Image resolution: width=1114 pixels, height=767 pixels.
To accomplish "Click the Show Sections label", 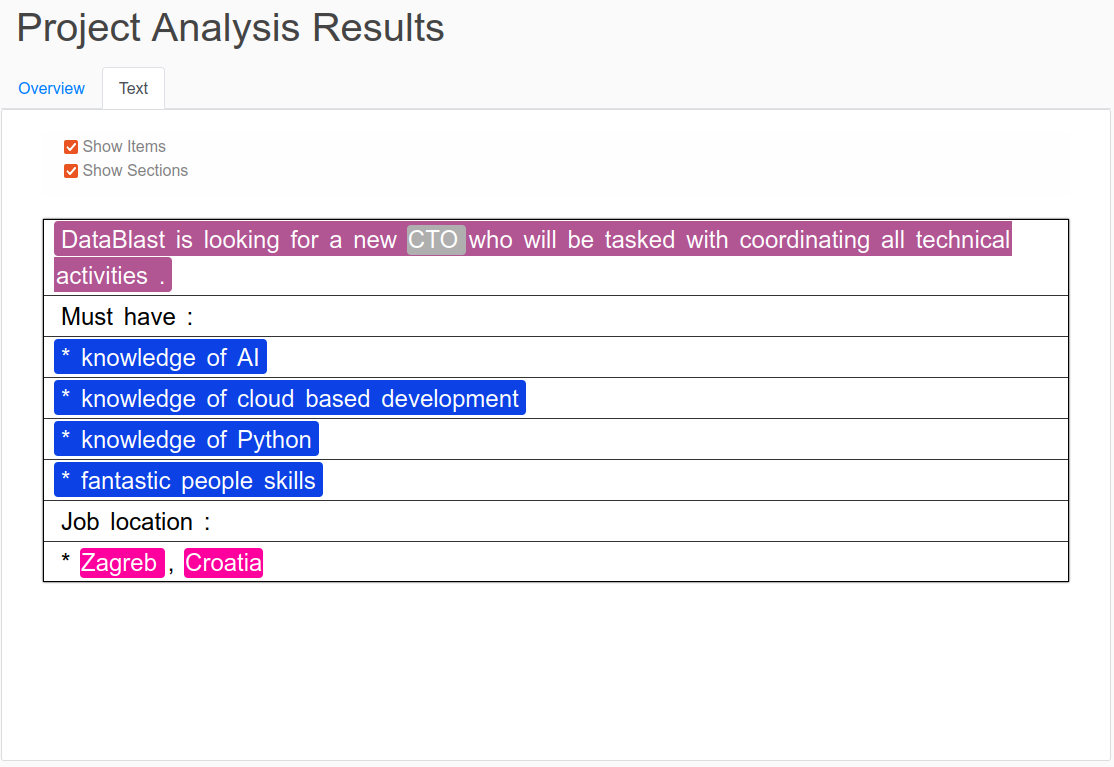I will pos(135,170).
